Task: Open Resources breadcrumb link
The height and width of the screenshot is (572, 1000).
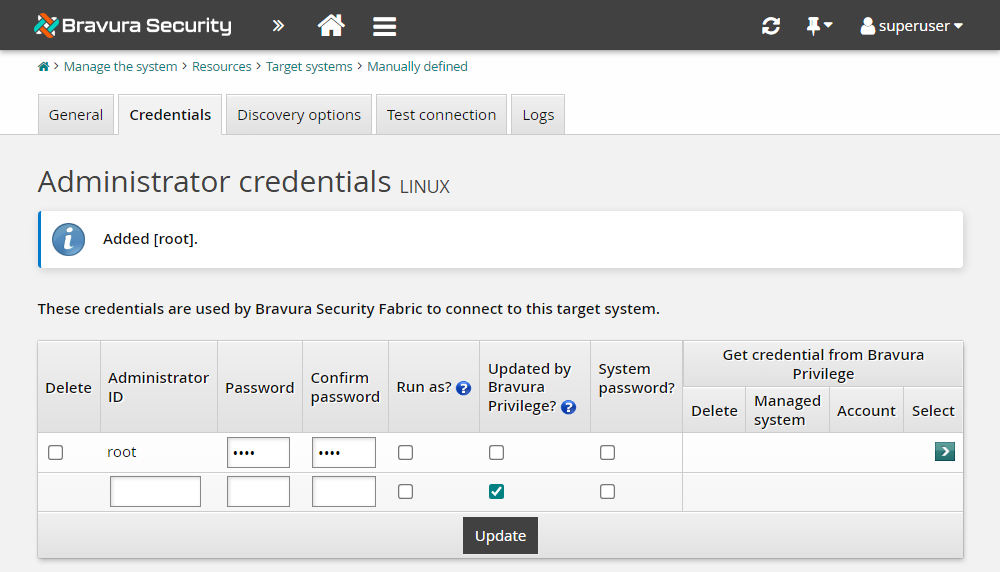Action: 221,66
